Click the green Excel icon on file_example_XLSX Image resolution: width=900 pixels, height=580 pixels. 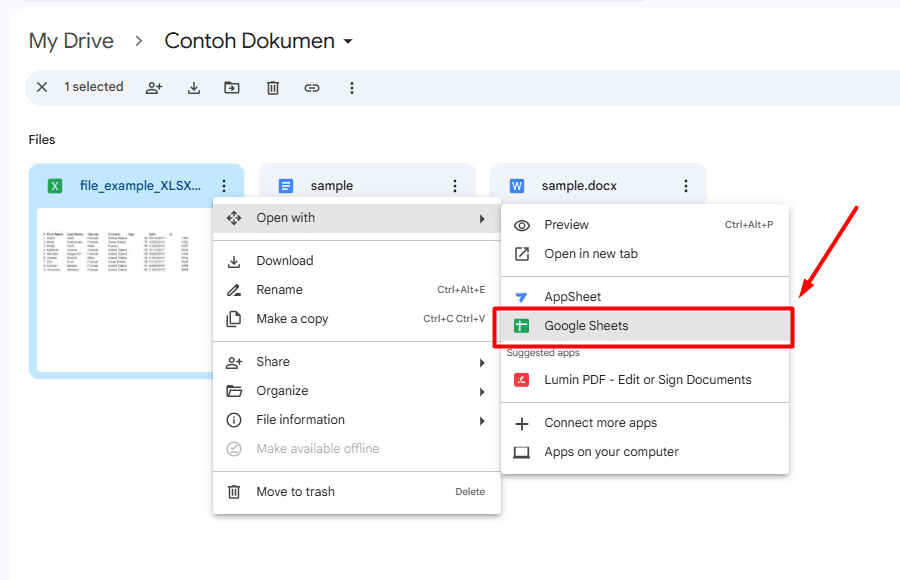pyautogui.click(x=55, y=186)
